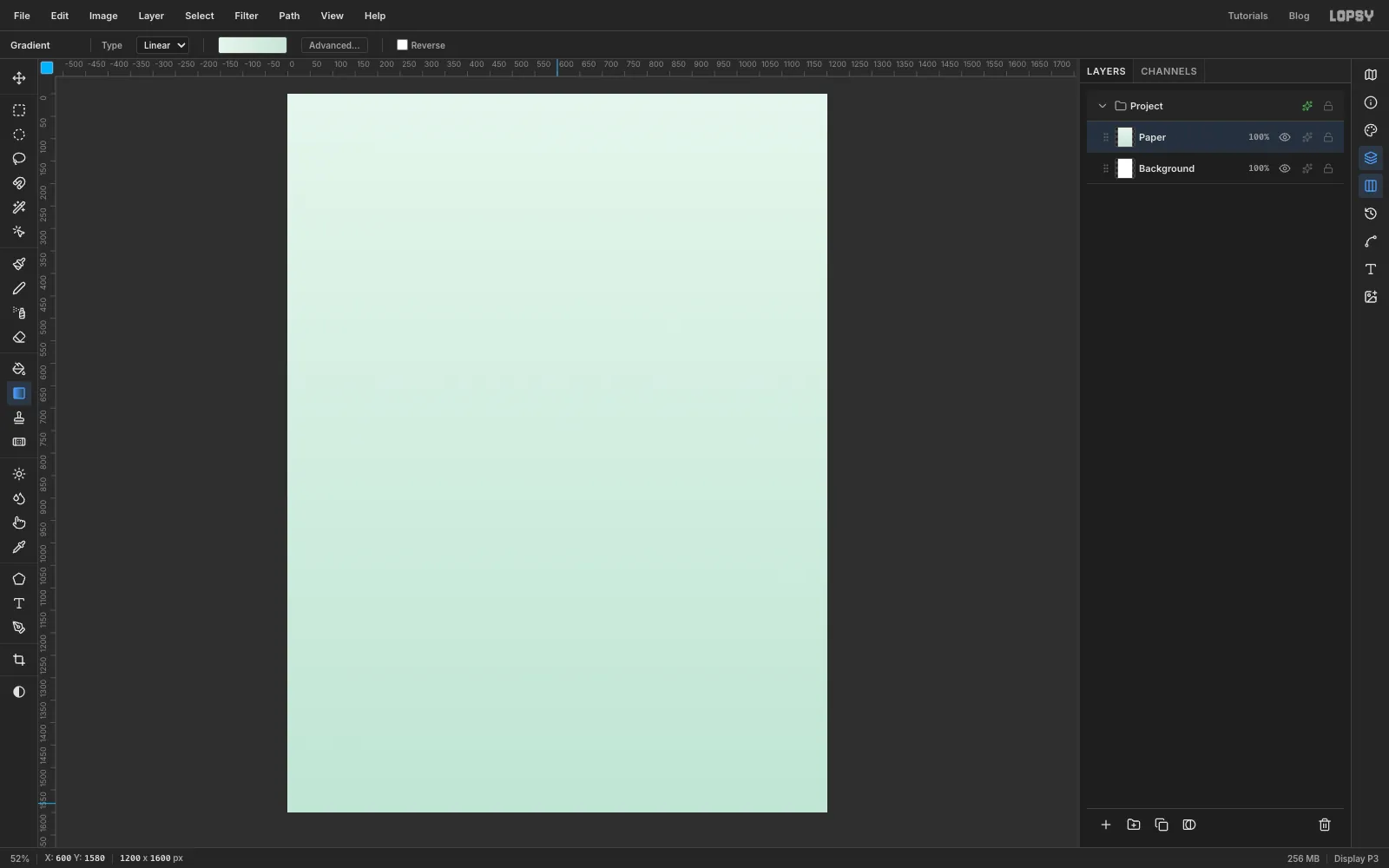Viewport: 1389px width, 868px height.
Task: Open the Blog link
Action: pyautogui.click(x=1299, y=16)
